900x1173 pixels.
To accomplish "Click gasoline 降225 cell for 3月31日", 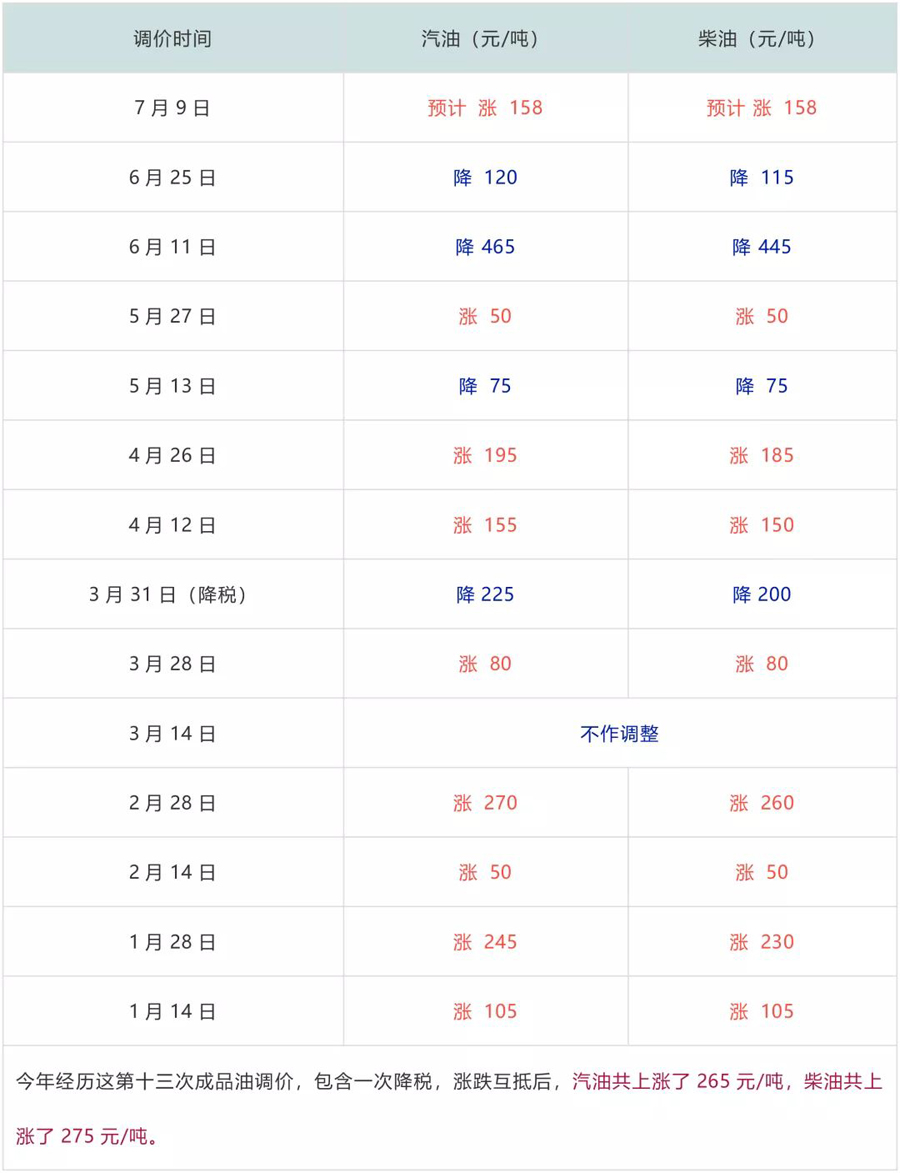I will (x=485, y=595).
